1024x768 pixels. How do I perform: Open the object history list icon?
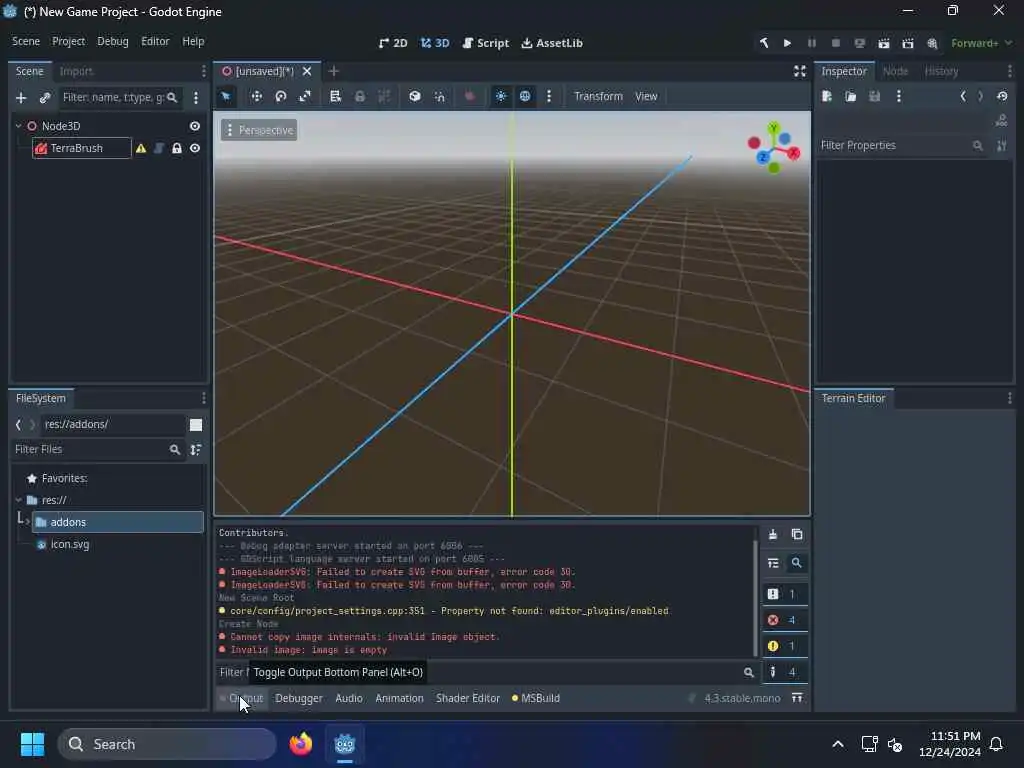coord(1002,96)
